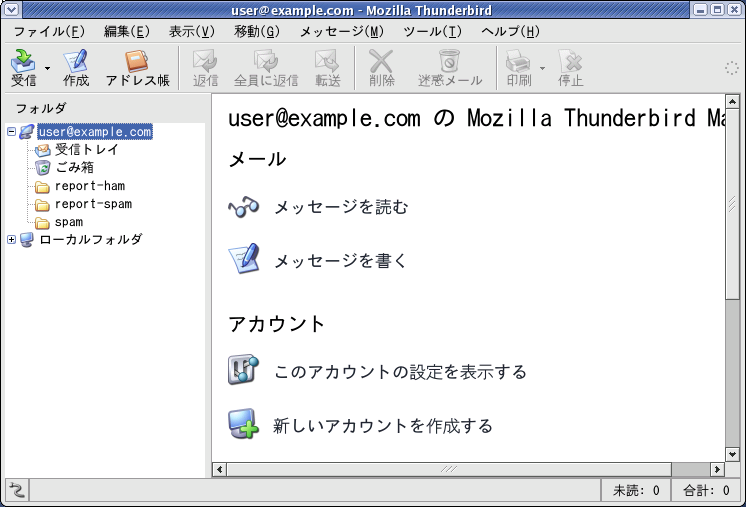Image resolution: width=746 pixels, height=507 pixels.
Task: Click the vertical scrollbar down arrow
Action: 732,454
